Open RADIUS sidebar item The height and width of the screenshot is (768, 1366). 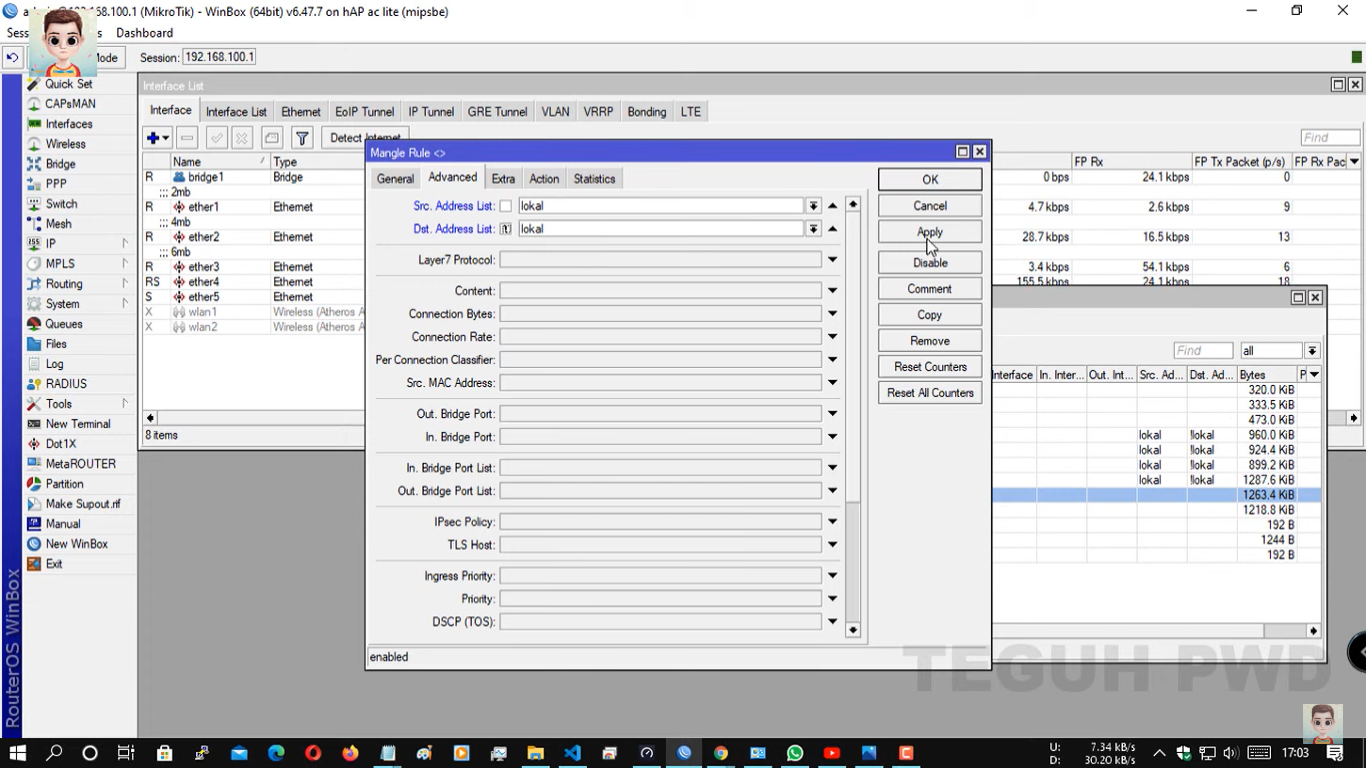point(66,384)
